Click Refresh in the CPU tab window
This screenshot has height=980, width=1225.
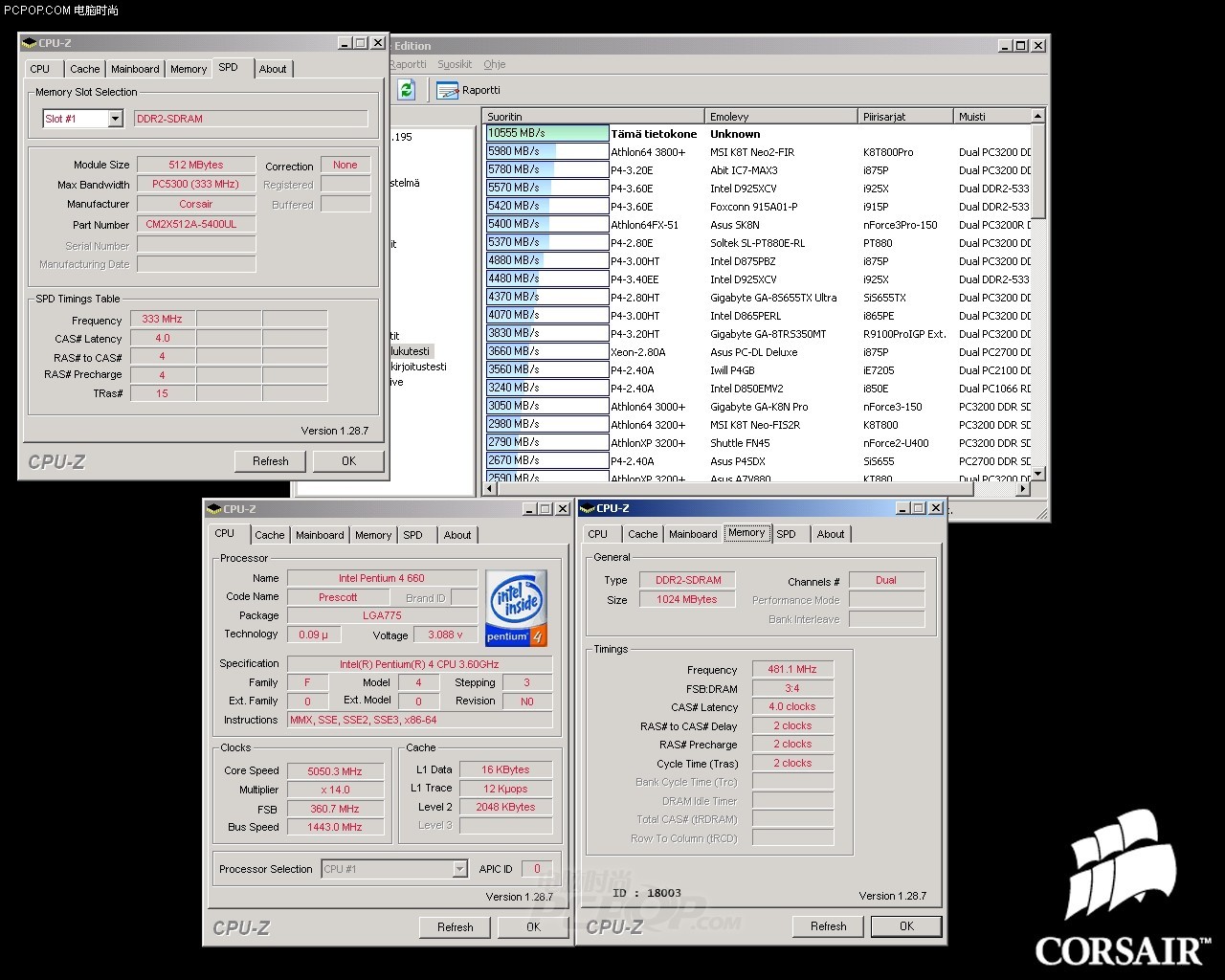[x=456, y=927]
